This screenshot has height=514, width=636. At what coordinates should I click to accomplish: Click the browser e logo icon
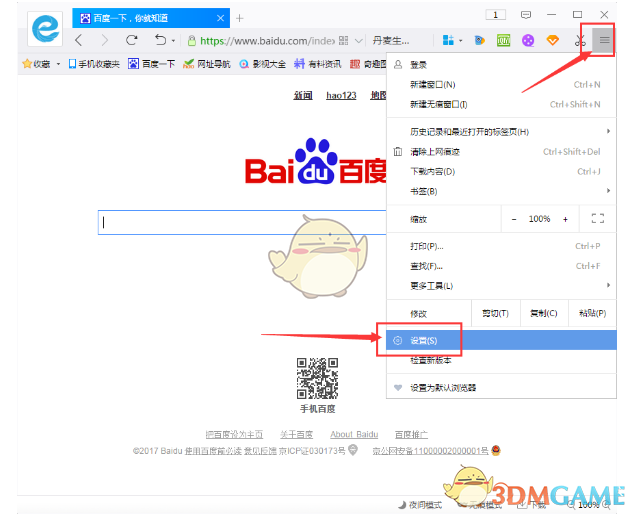point(45,28)
